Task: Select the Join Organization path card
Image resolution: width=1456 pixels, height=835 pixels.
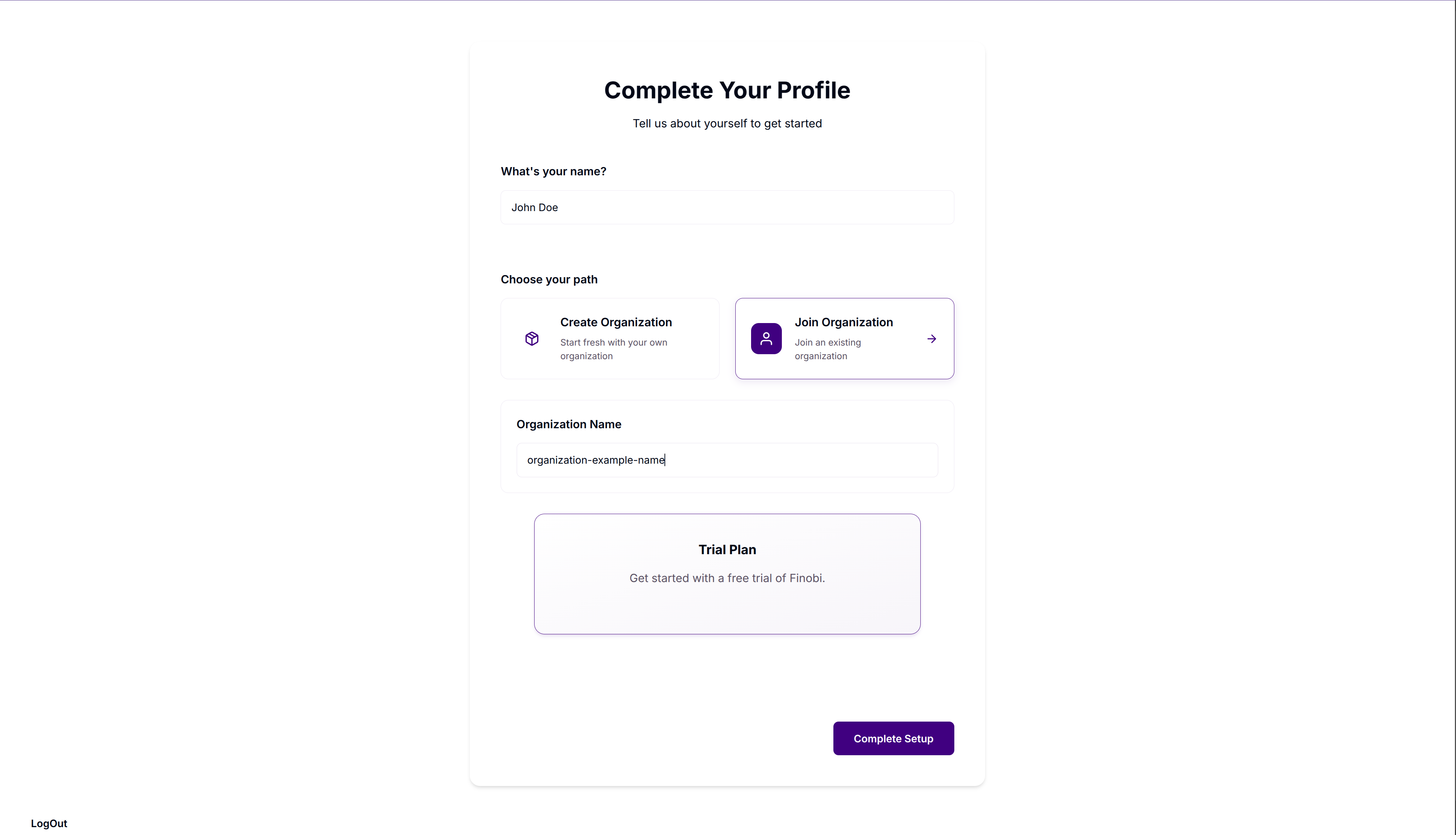Action: click(x=844, y=338)
